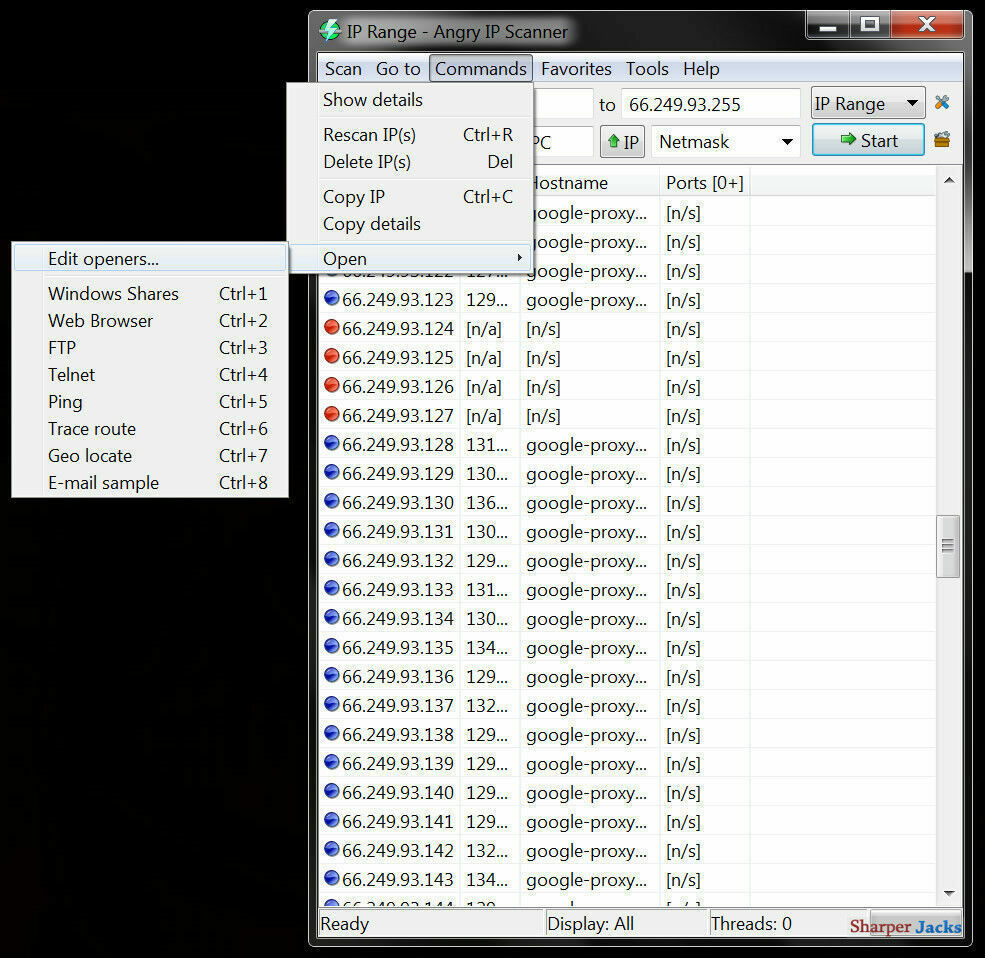
Task: Click the Ports [0+] column header
Action: point(704,183)
